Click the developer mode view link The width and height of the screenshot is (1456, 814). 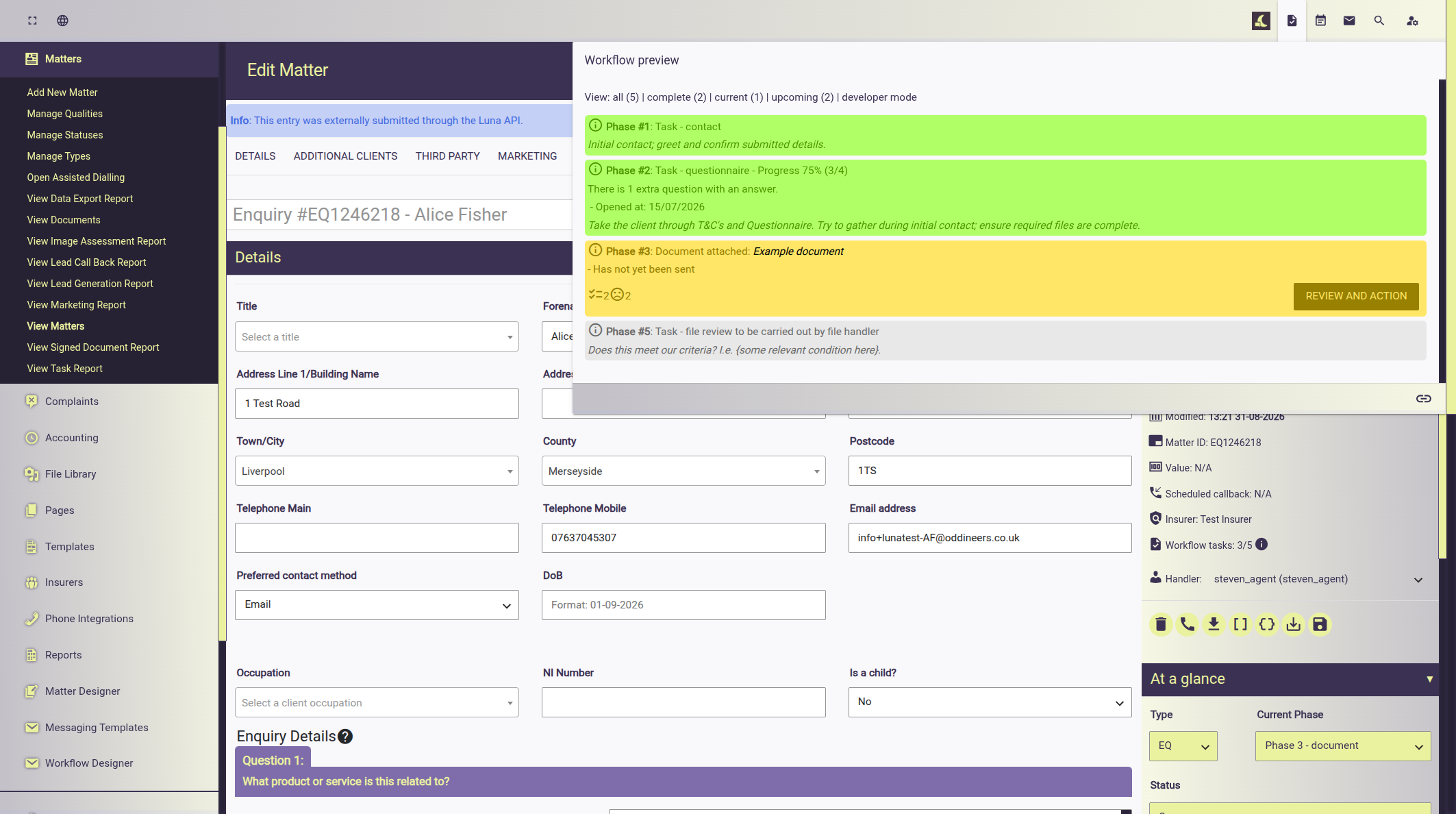point(879,97)
